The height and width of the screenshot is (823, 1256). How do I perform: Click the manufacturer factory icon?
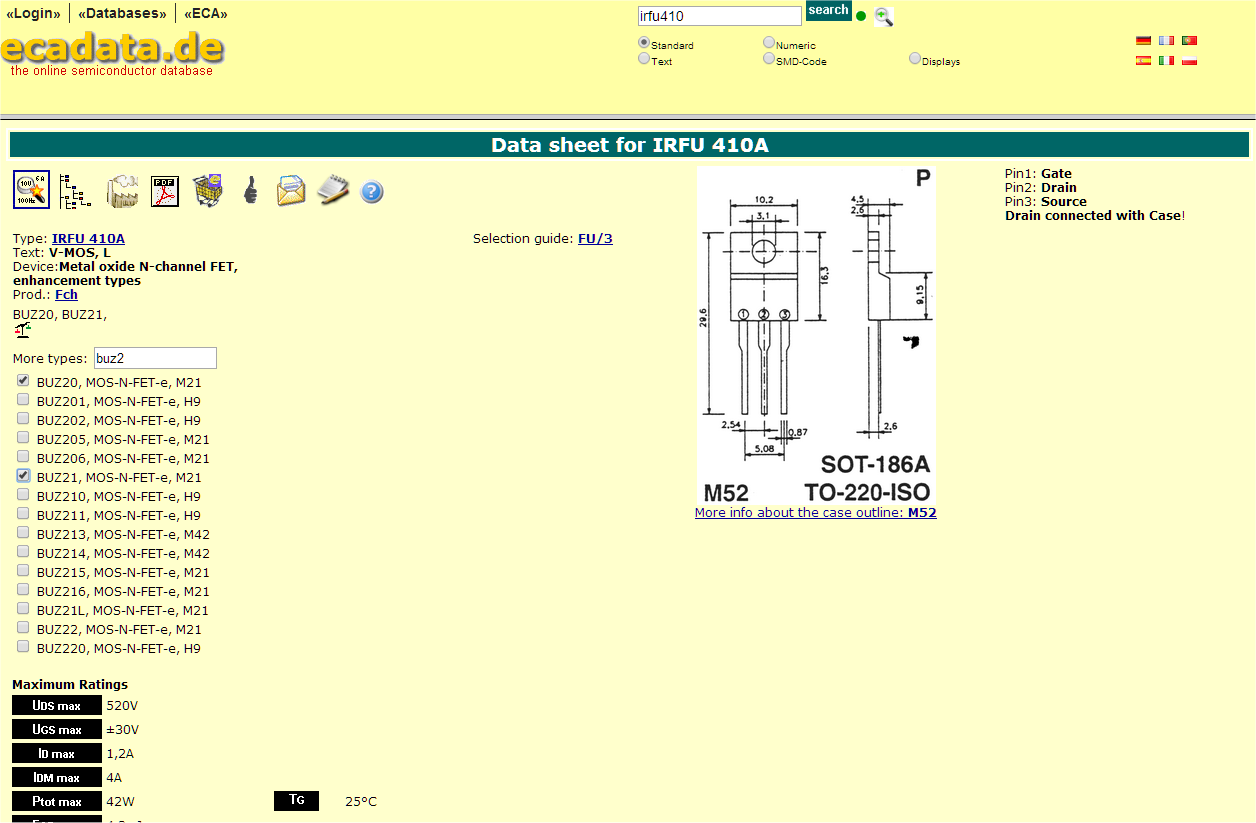[123, 190]
